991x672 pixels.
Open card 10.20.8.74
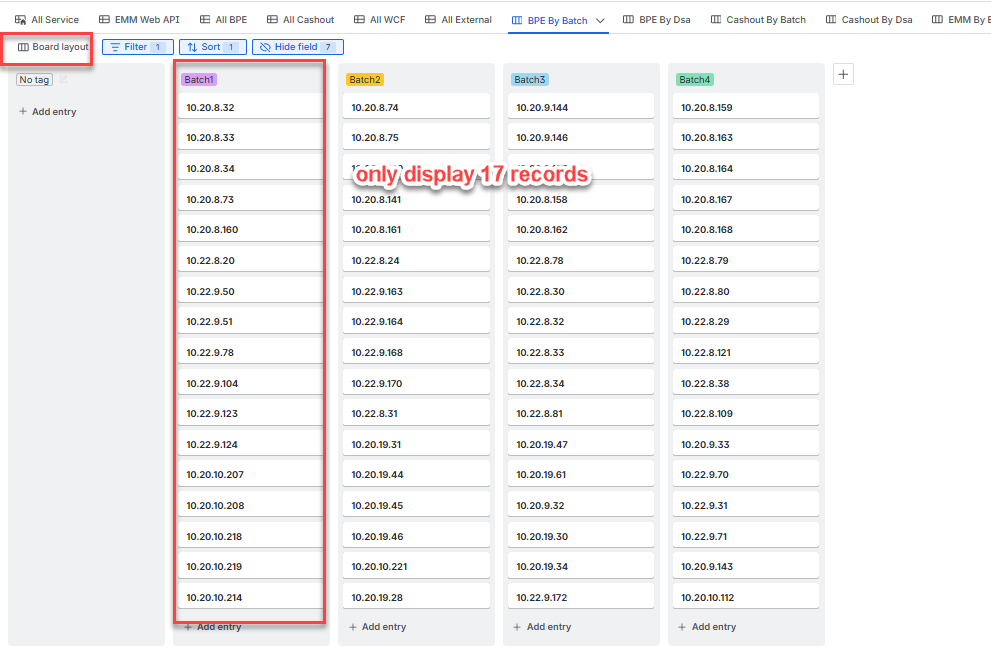[416, 107]
